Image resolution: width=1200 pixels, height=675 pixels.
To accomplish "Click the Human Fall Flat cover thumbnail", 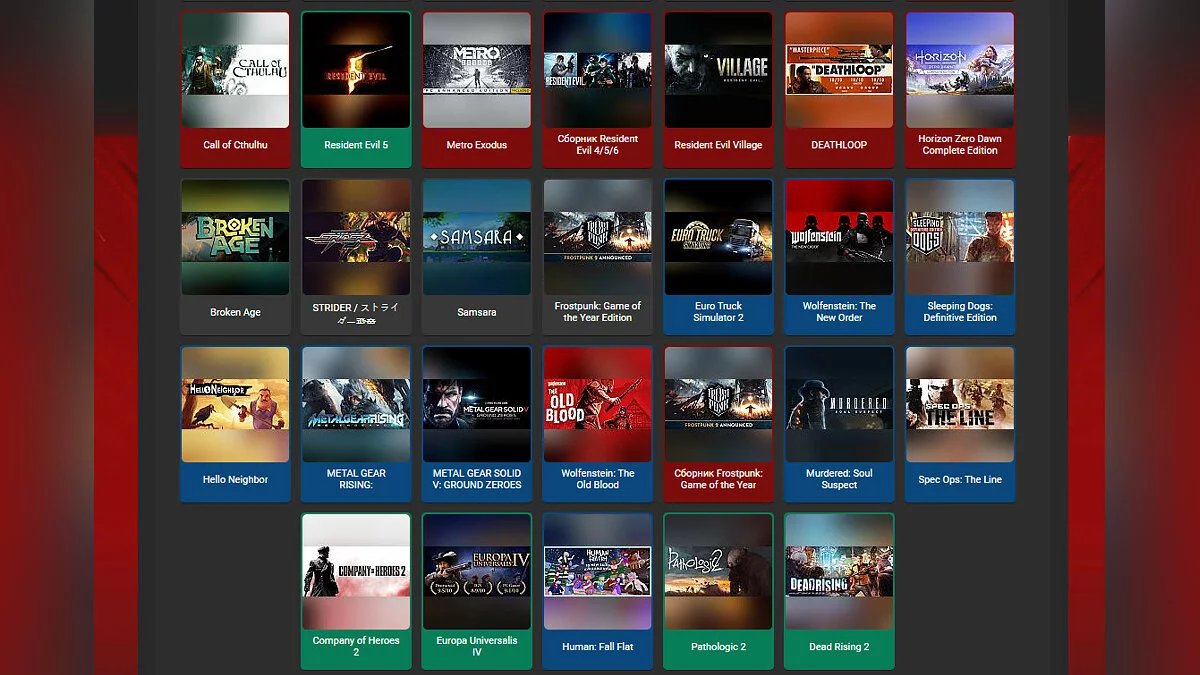I will click(598, 571).
